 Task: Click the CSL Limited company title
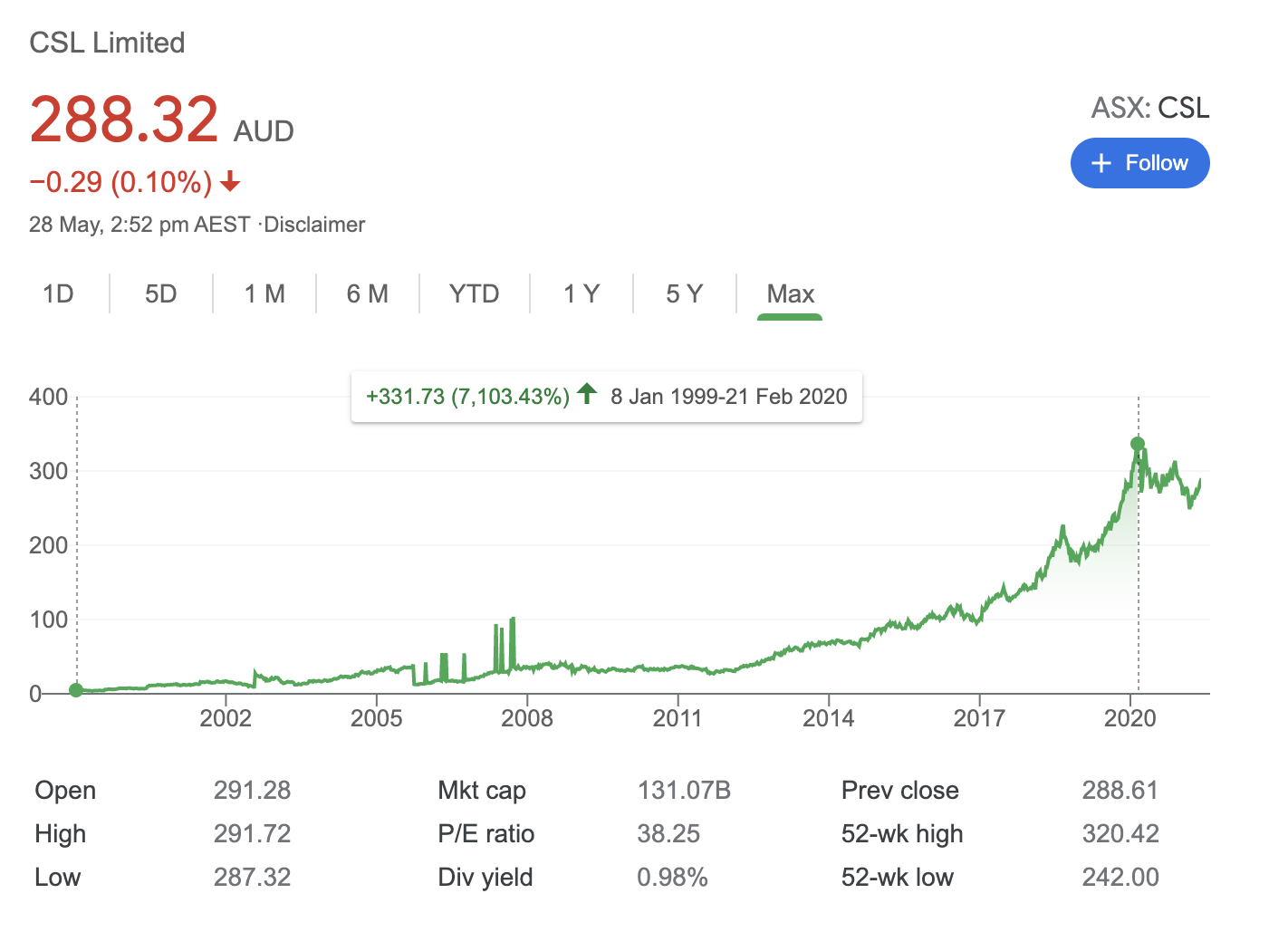pos(107,43)
